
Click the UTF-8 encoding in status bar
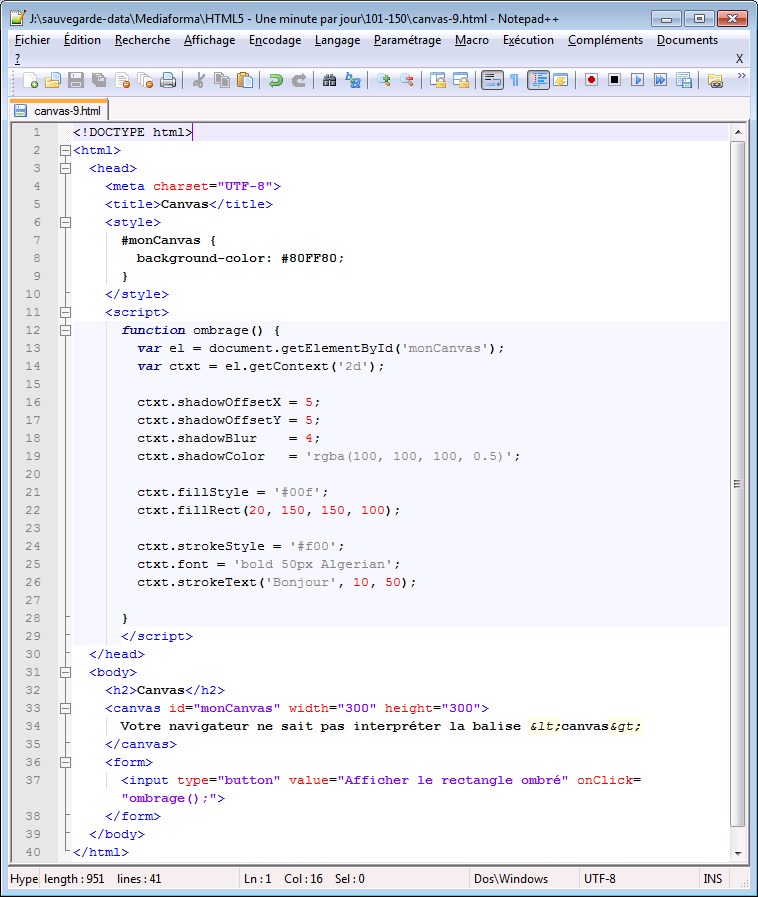(599, 879)
